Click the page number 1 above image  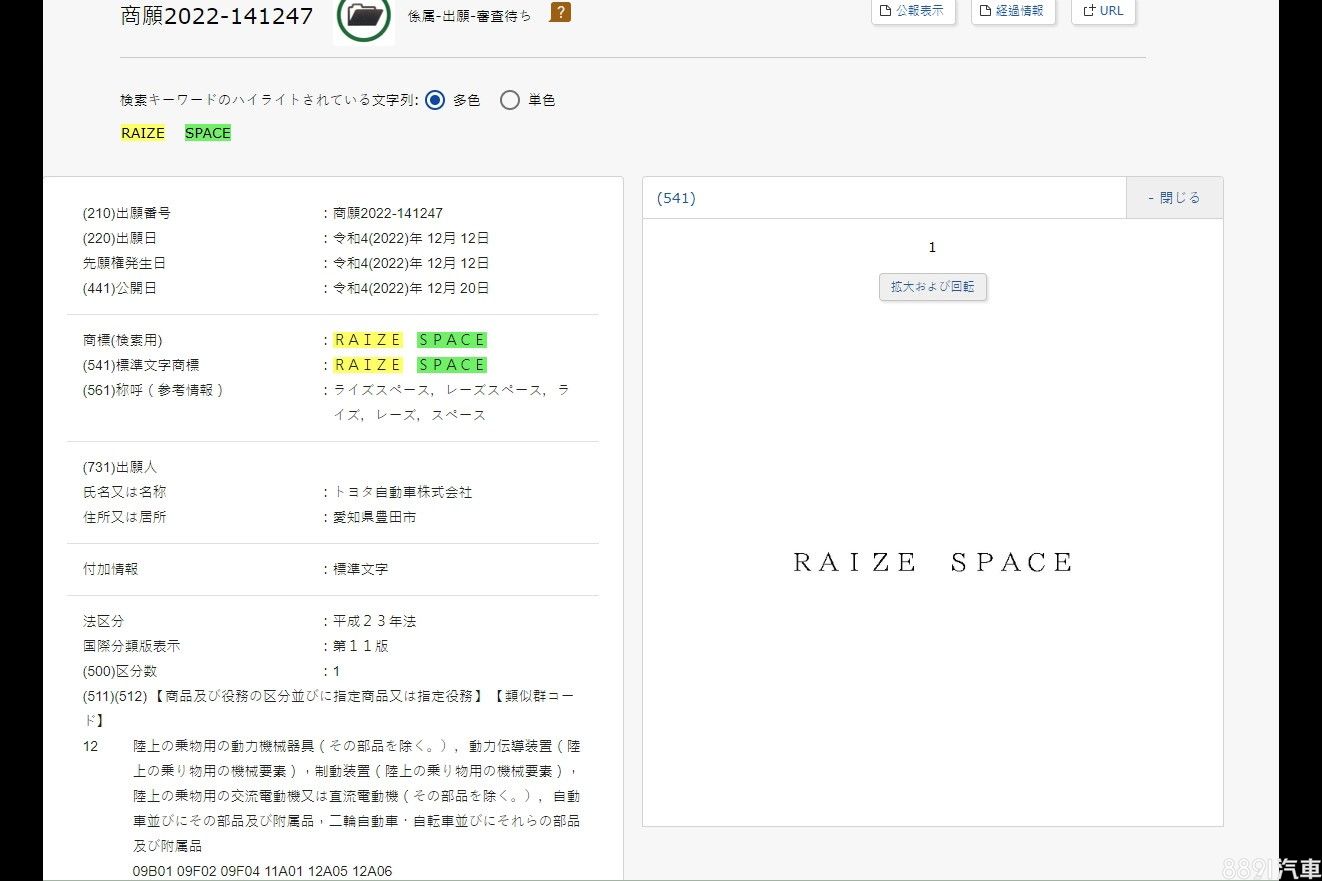(932, 247)
